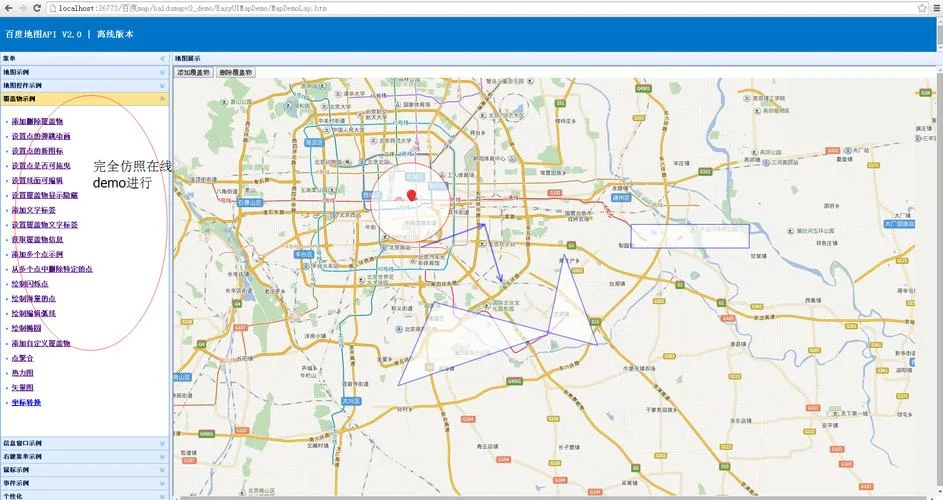943x500 pixels.
Task: Click the browser forward arrow
Action: tap(22, 8)
